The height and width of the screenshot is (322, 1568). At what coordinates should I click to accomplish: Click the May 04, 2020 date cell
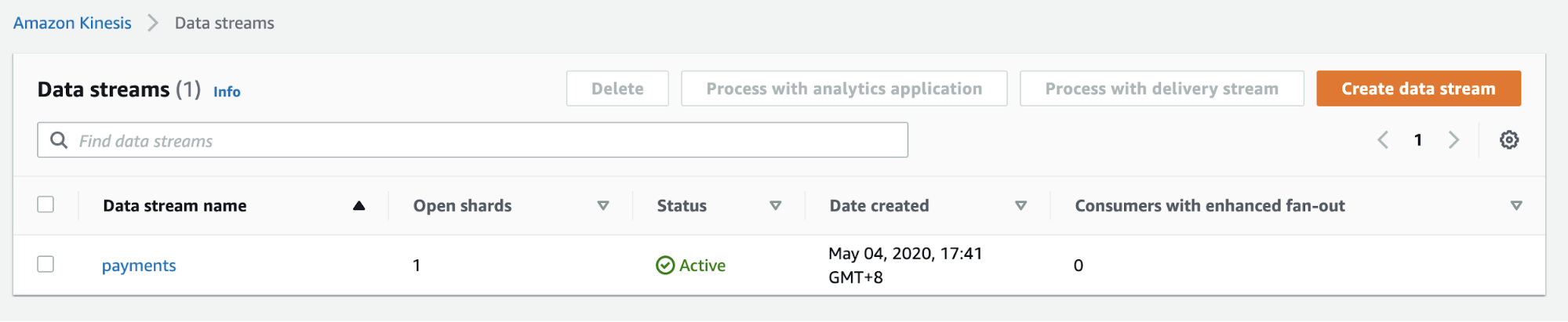(905, 265)
